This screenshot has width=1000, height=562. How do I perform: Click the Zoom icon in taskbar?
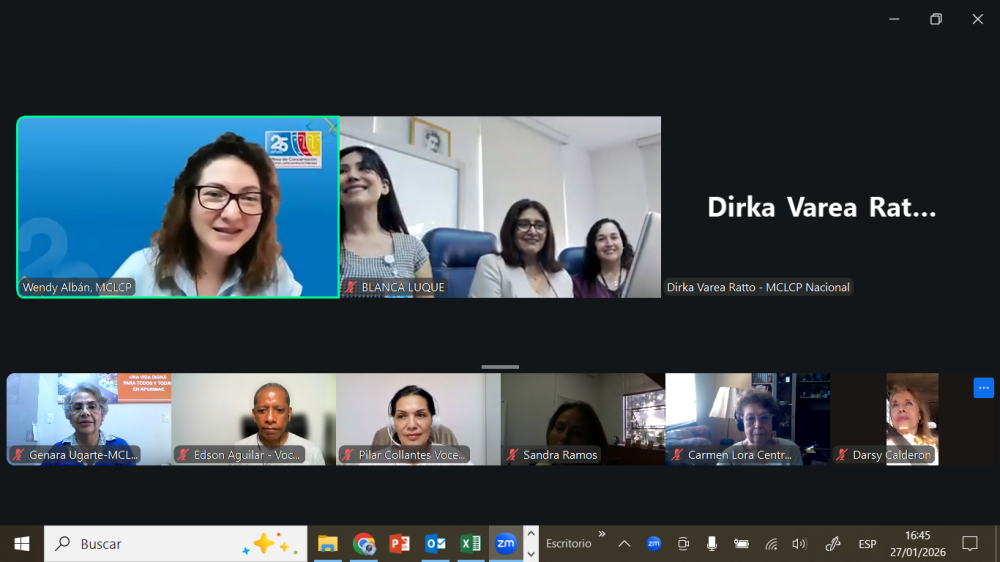tap(506, 544)
